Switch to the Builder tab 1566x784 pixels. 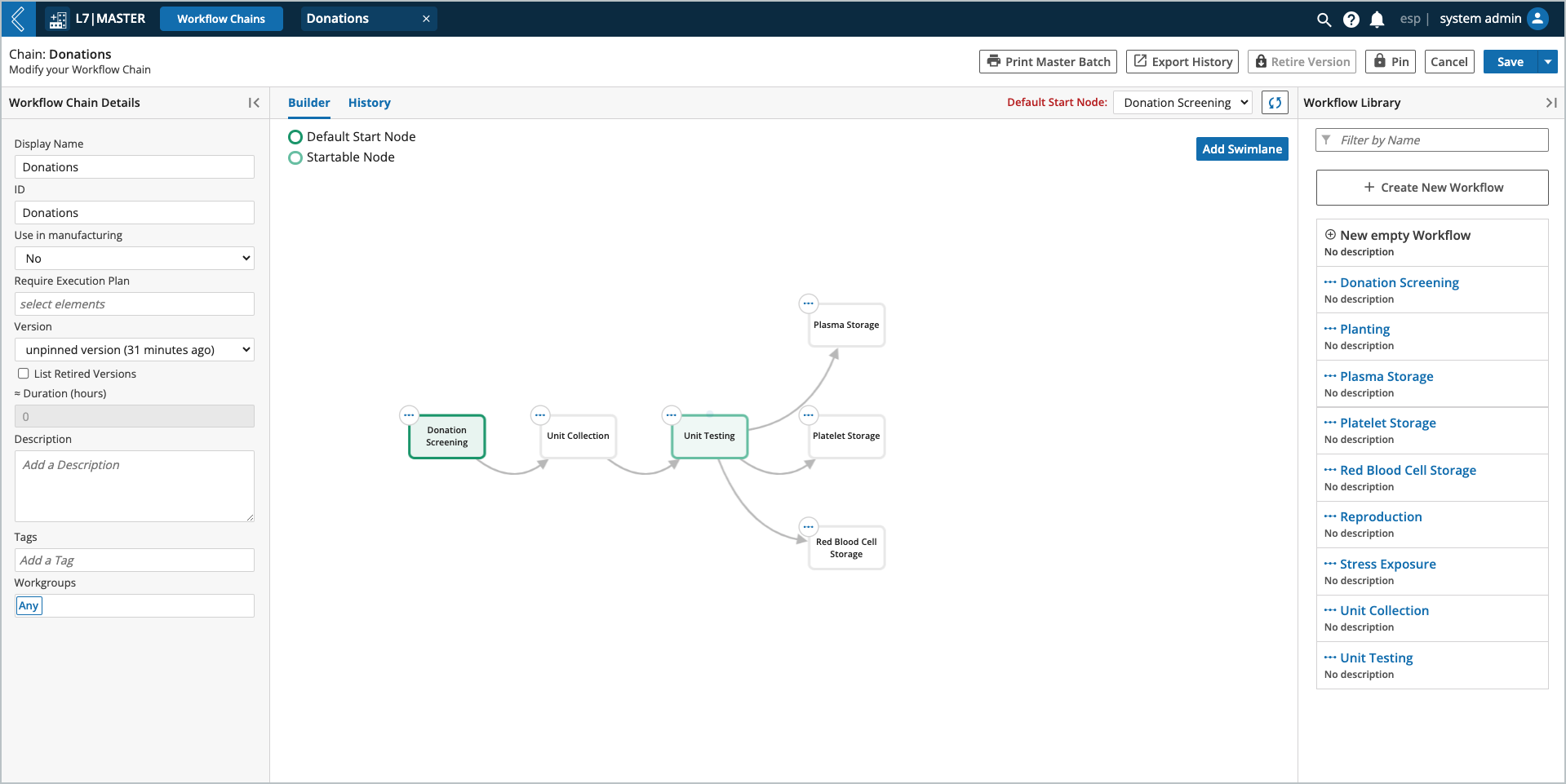[x=309, y=103]
